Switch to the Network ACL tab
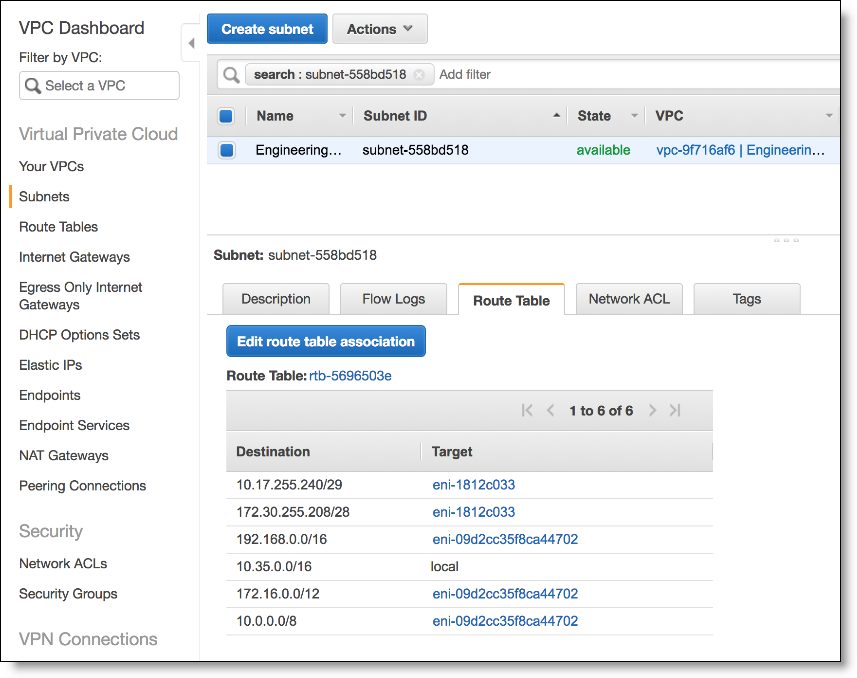Screen dimensions: 857x678 click(629, 299)
